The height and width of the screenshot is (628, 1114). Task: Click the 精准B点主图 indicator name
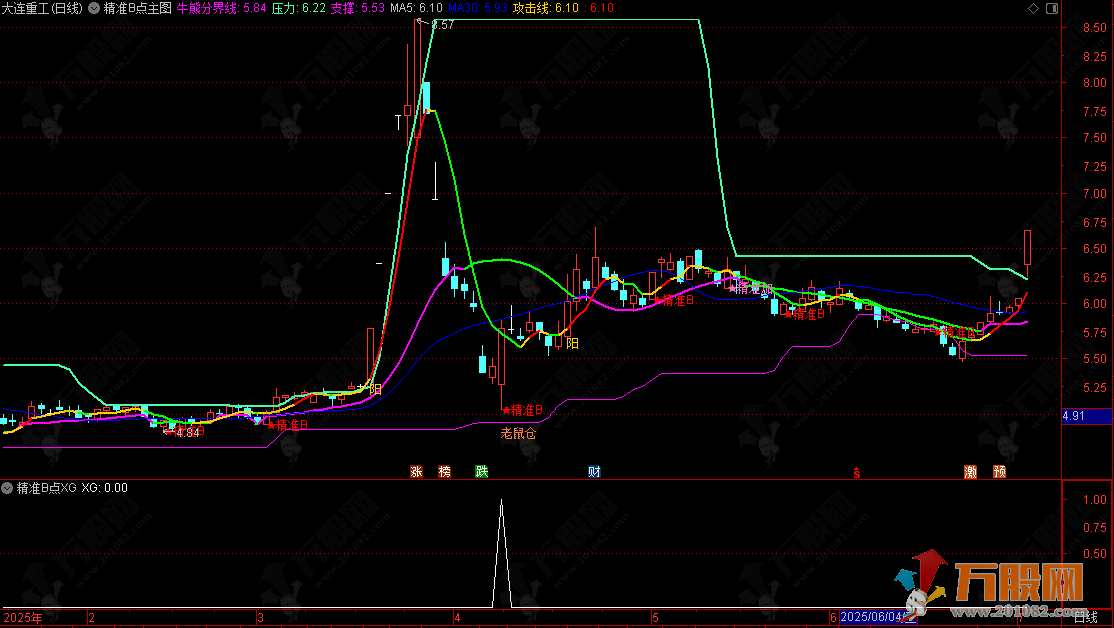point(138,9)
